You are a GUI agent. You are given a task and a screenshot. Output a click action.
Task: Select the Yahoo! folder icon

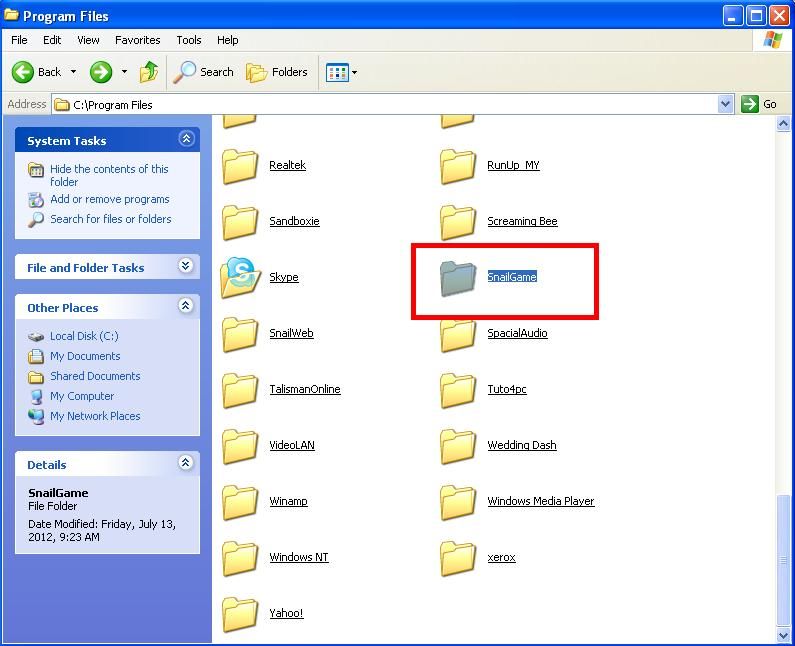tap(240, 614)
